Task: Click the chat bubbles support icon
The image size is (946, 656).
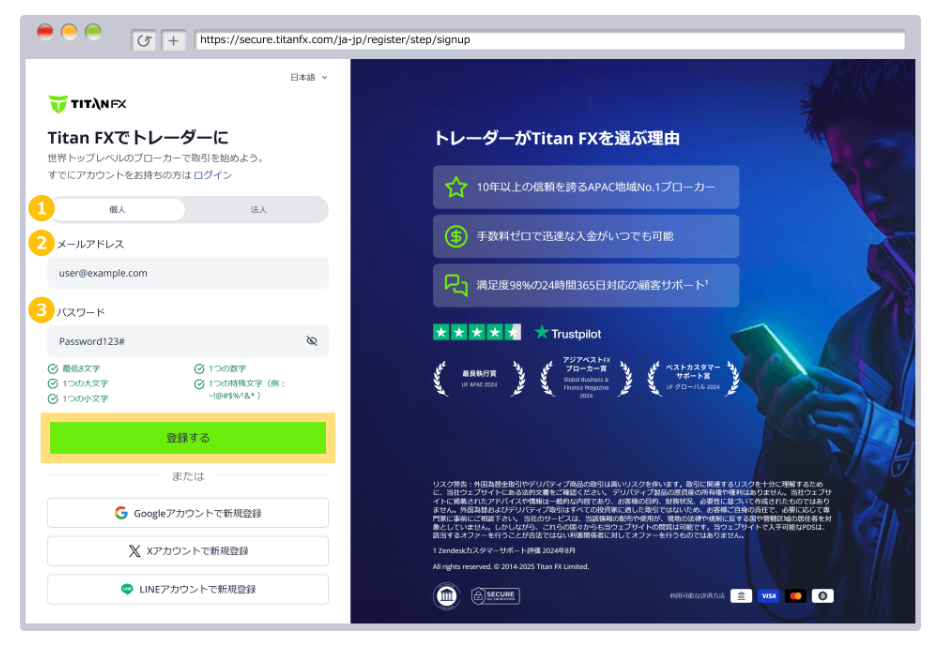Action: click(456, 285)
